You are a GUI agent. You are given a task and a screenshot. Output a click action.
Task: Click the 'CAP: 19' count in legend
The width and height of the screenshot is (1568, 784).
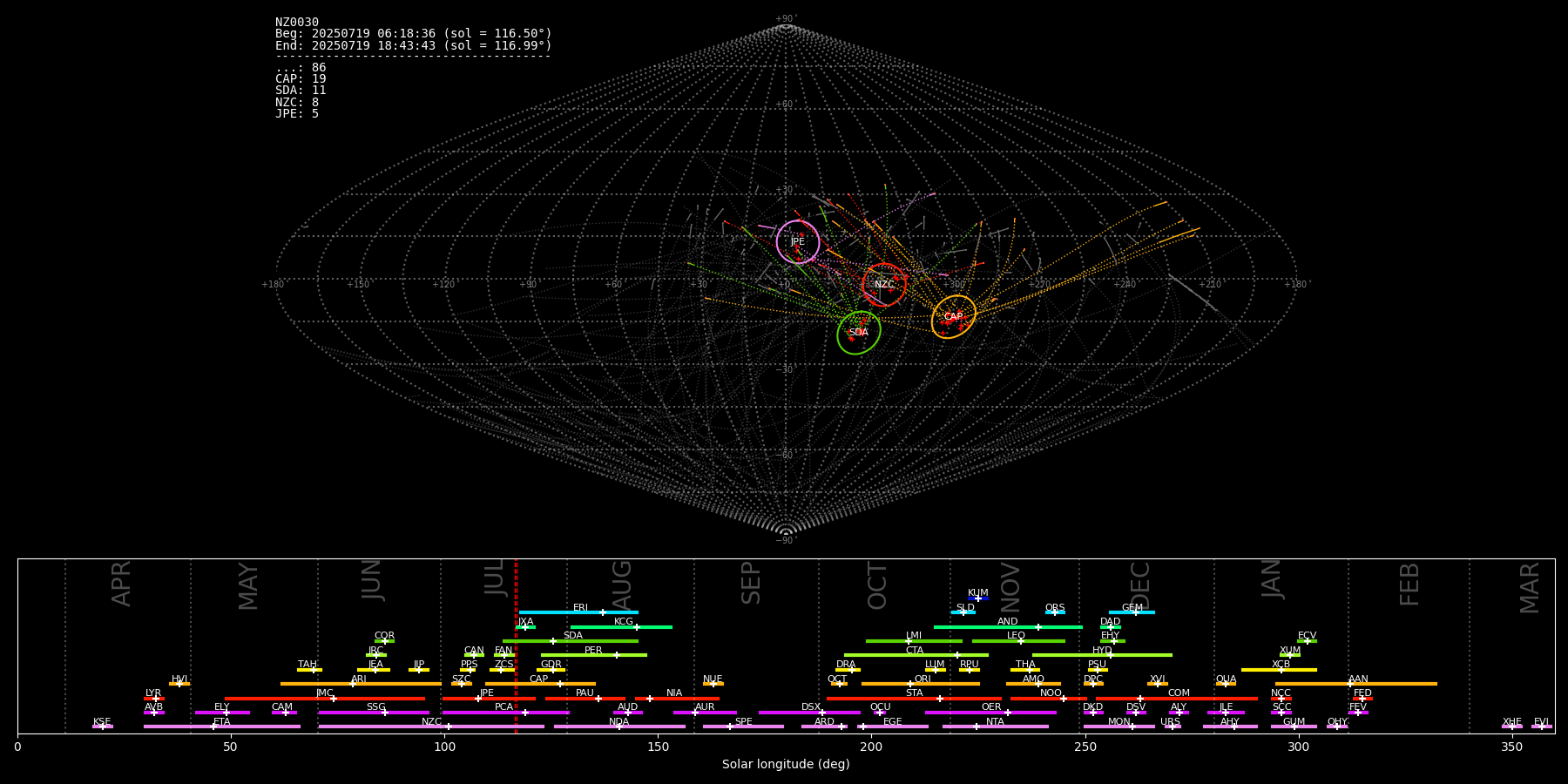301,79
